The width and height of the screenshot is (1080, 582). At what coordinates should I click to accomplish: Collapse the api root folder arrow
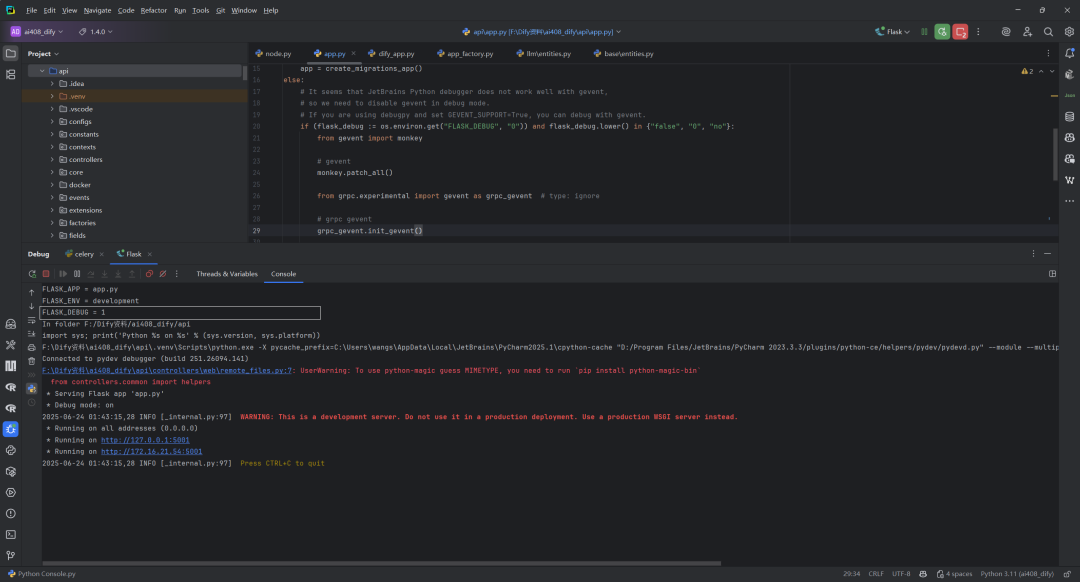42,71
